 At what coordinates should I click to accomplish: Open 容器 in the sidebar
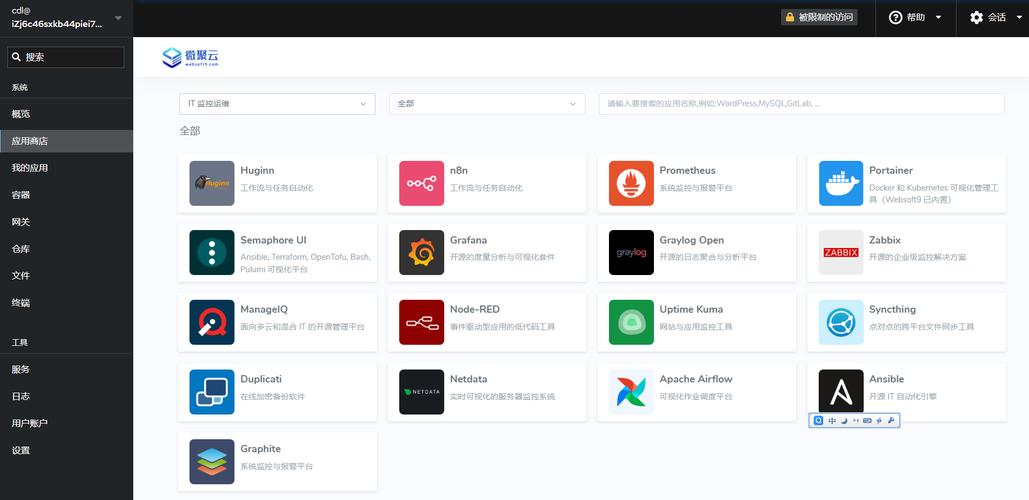(x=21, y=195)
